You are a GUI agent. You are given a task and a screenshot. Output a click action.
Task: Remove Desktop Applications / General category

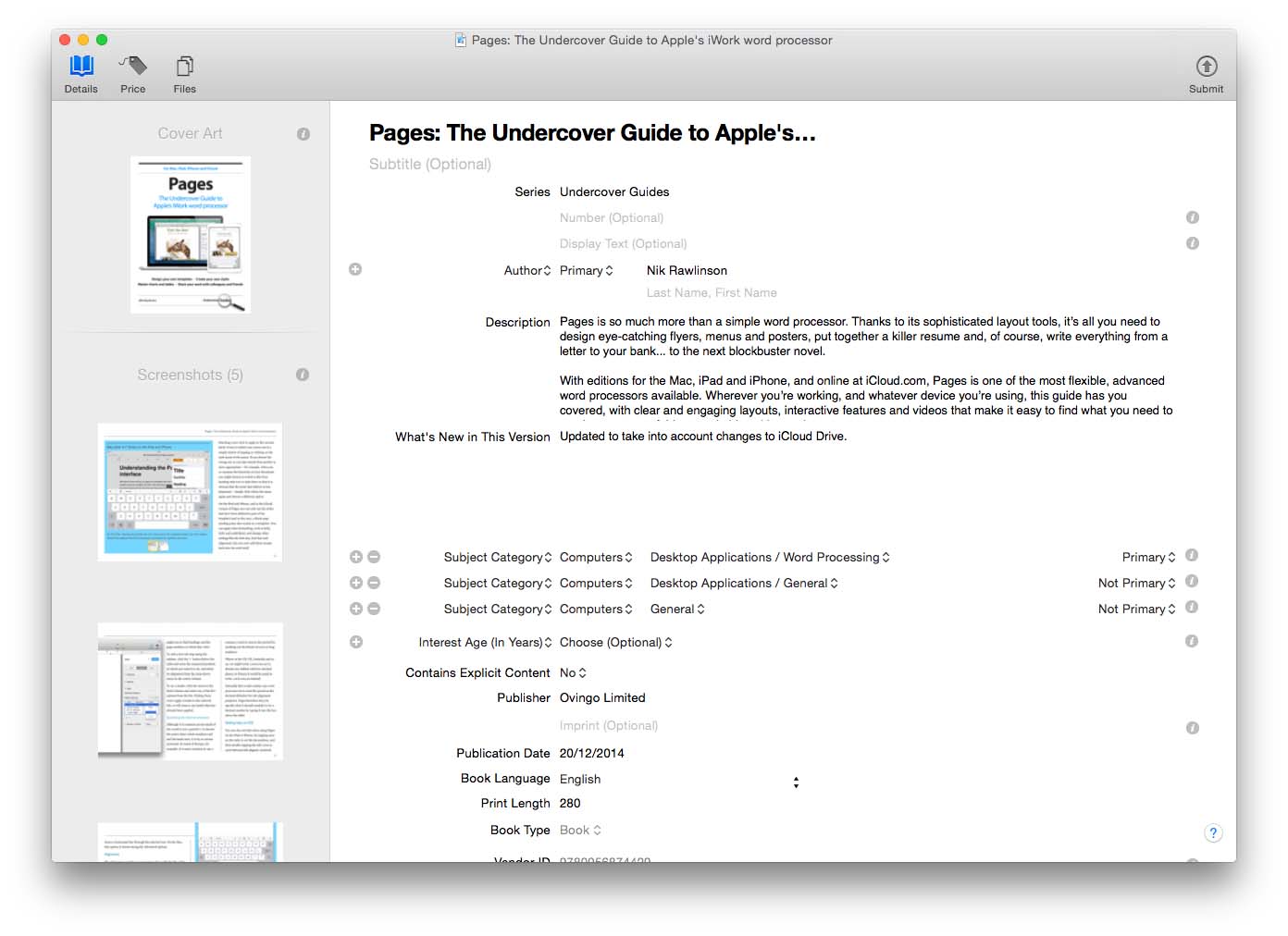374,583
